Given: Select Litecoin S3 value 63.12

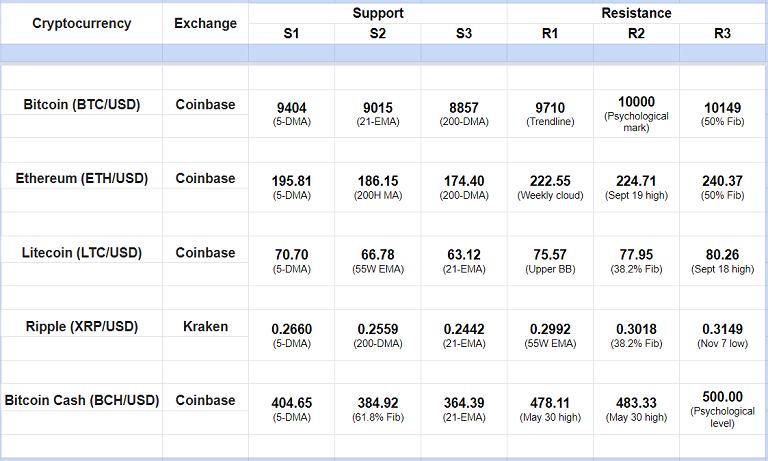Looking at the screenshot, I should pyautogui.click(x=463, y=254).
